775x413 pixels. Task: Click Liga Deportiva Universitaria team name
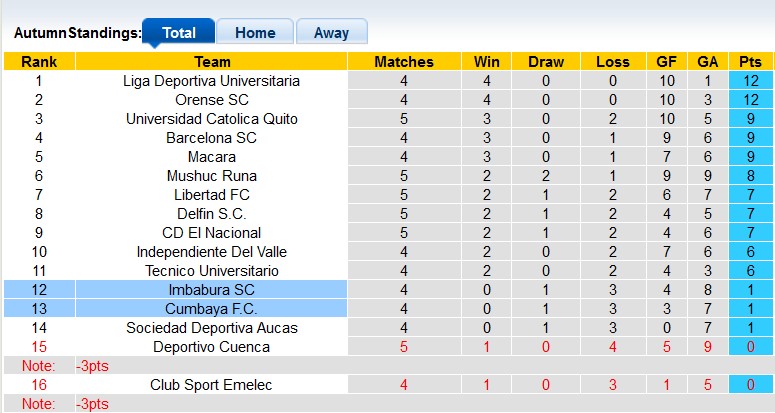click(212, 81)
